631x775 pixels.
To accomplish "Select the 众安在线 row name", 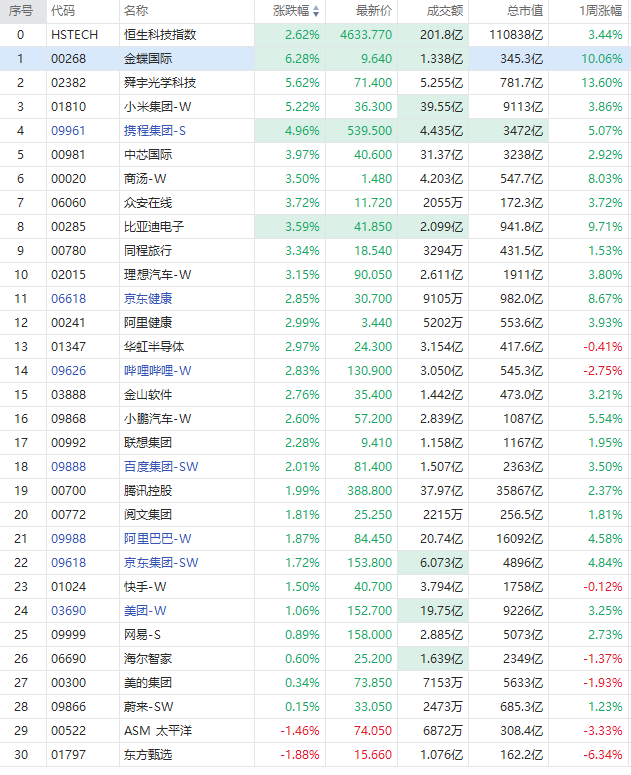I will (x=148, y=203).
